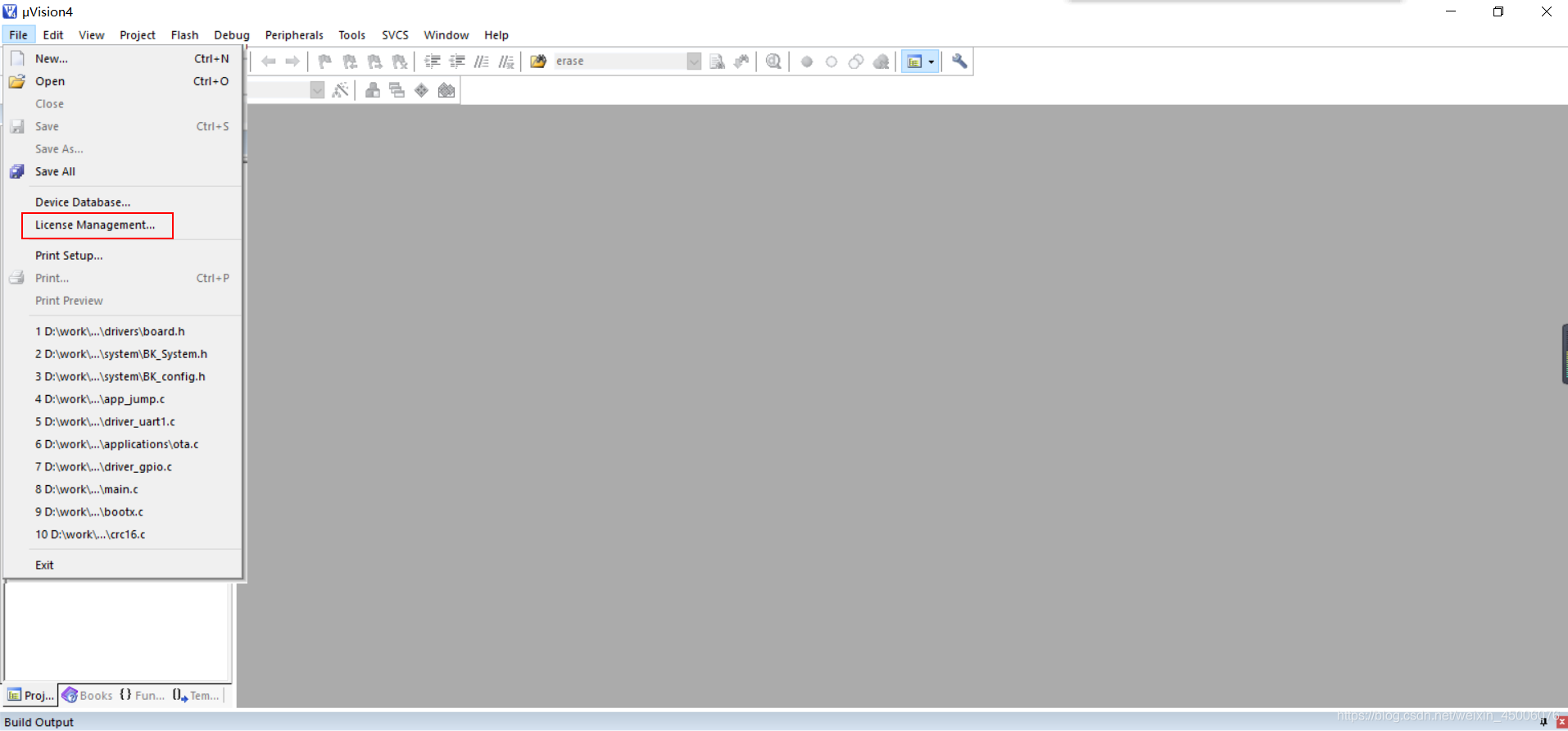
Task: Click the Indent selection icon
Action: pyautogui.click(x=433, y=61)
